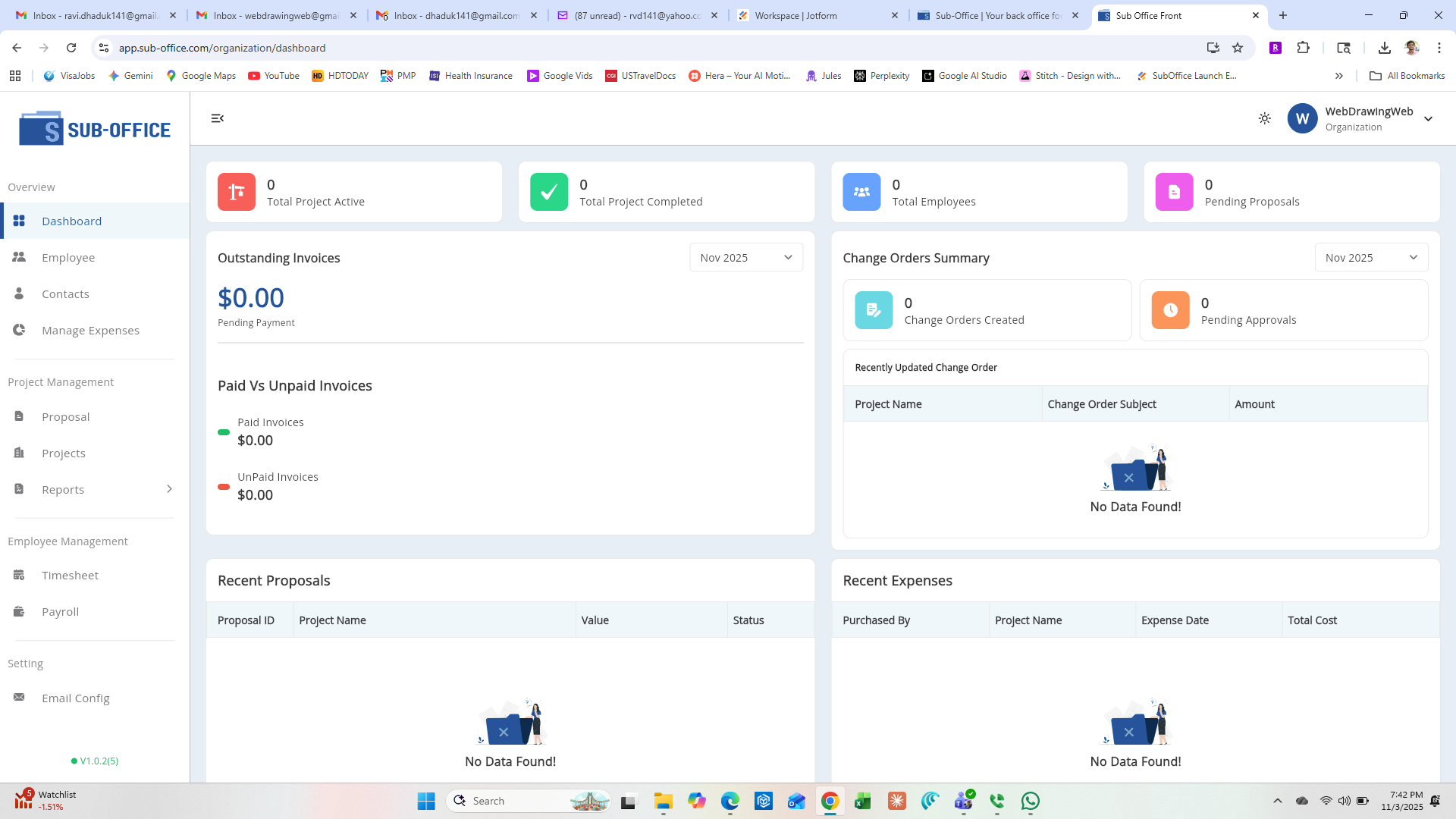1456x819 pixels.
Task: Go to the Employee menu item
Action: (x=68, y=258)
